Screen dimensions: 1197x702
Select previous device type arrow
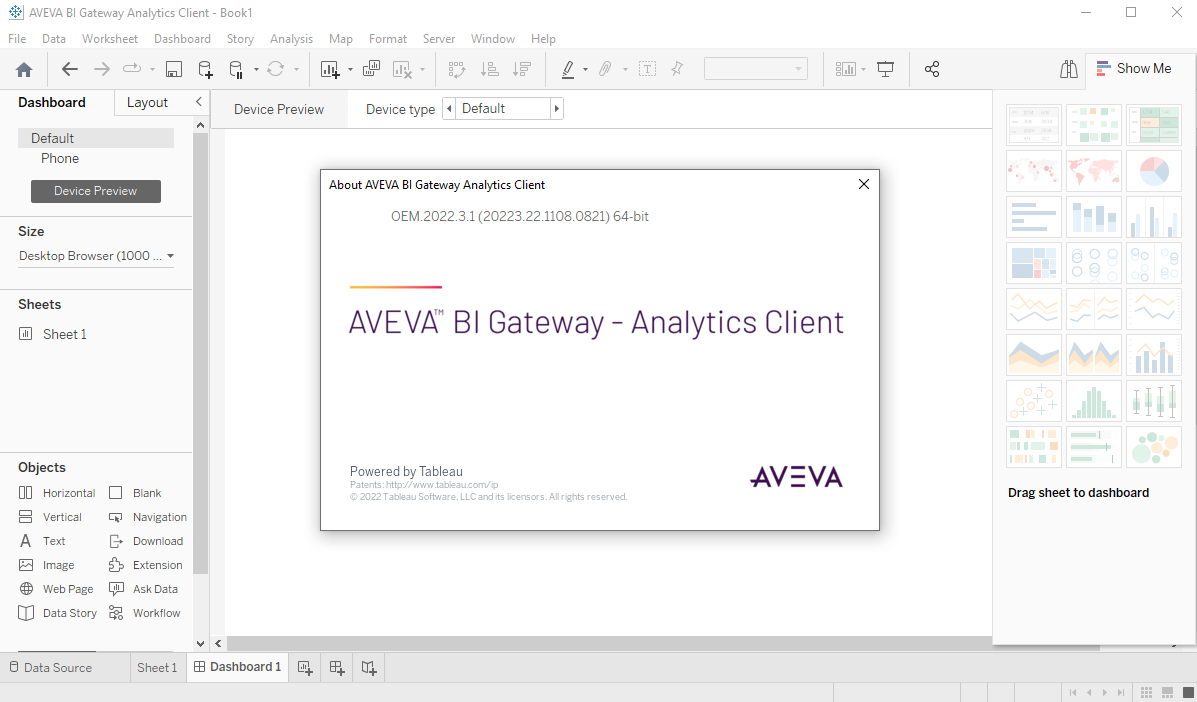[x=449, y=108]
